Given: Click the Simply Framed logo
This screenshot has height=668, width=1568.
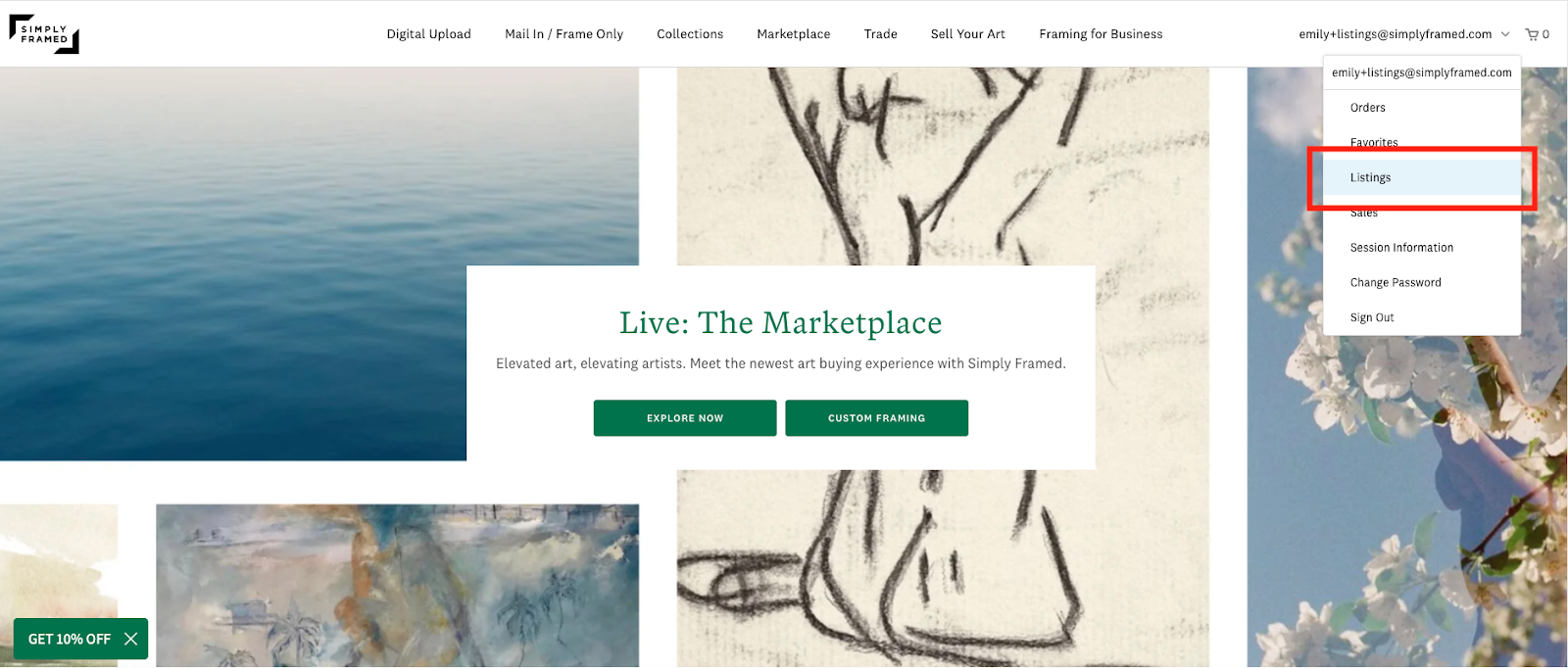Looking at the screenshot, I should click(44, 34).
